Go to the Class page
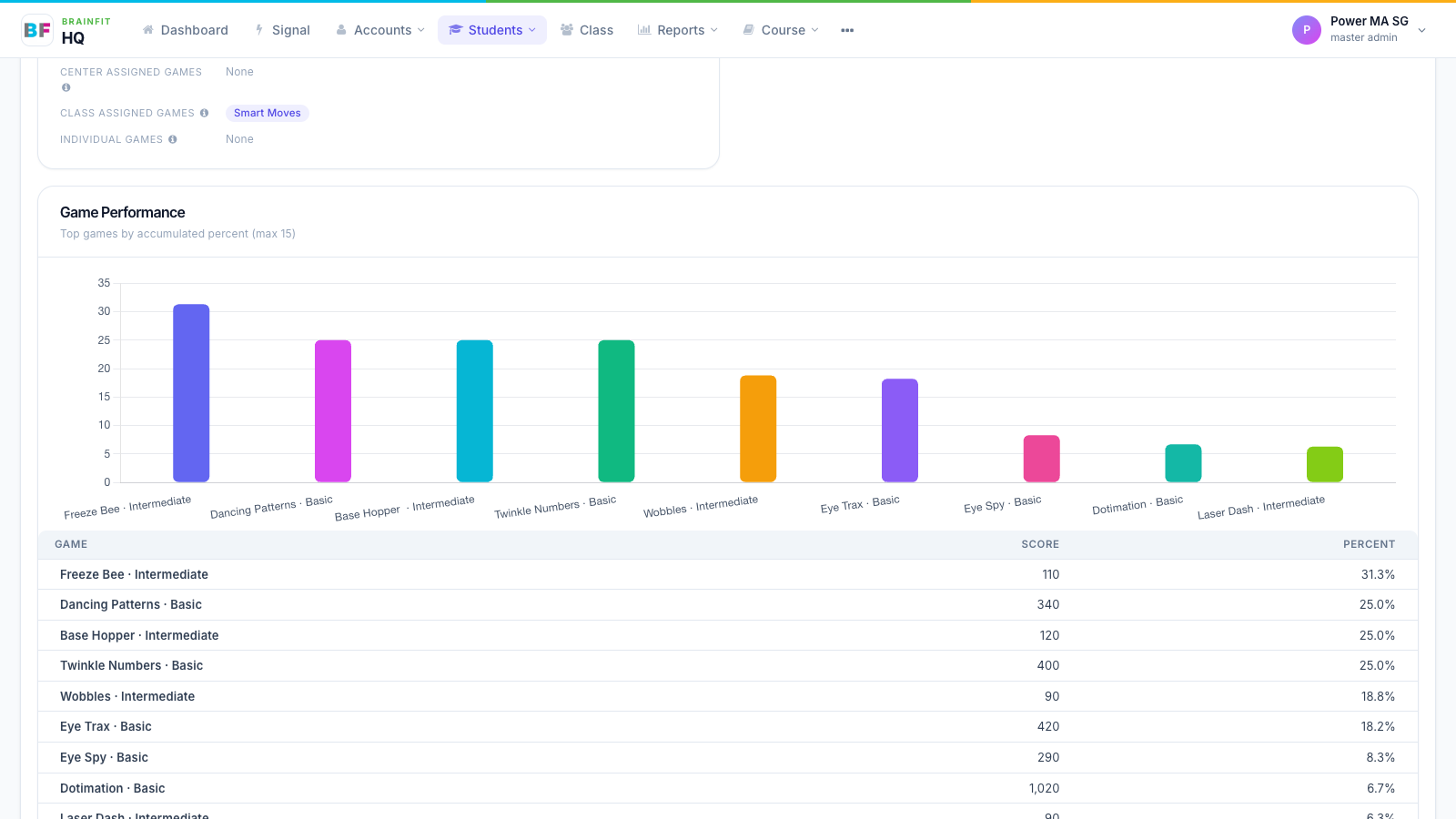Viewport: 1456px width, 819px height. pos(587,30)
